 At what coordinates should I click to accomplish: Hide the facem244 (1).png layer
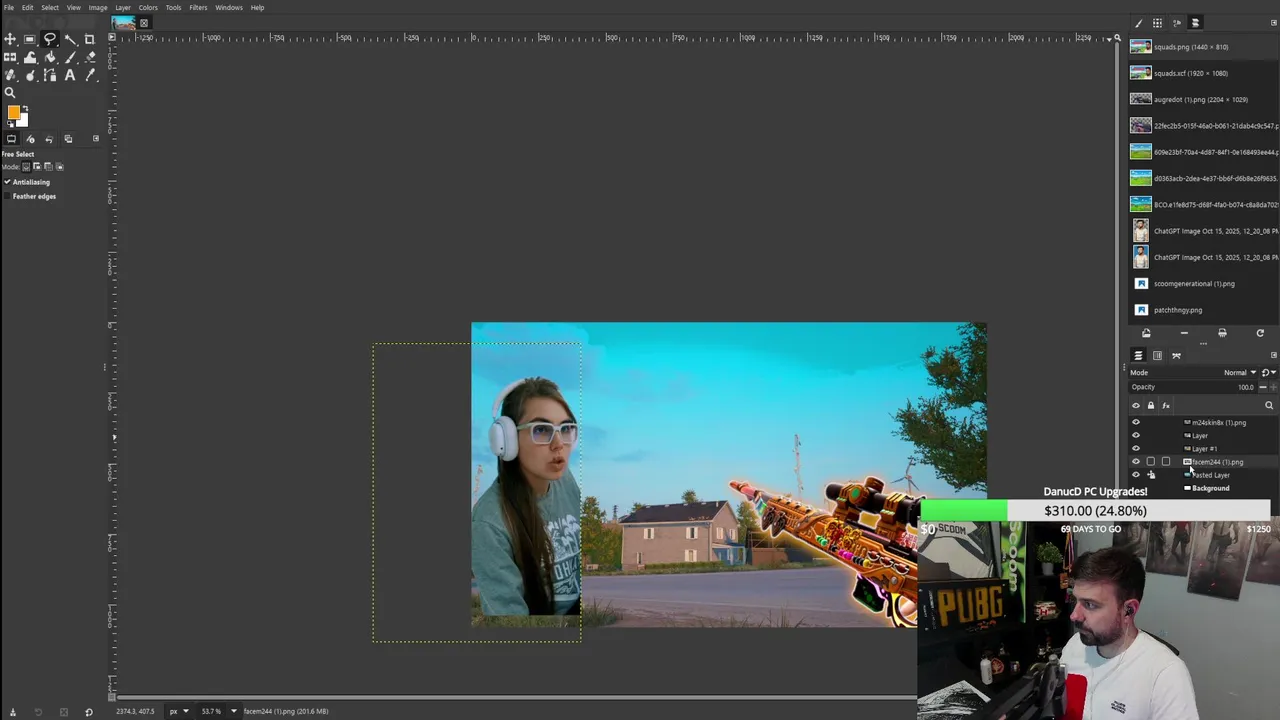coord(1135,462)
